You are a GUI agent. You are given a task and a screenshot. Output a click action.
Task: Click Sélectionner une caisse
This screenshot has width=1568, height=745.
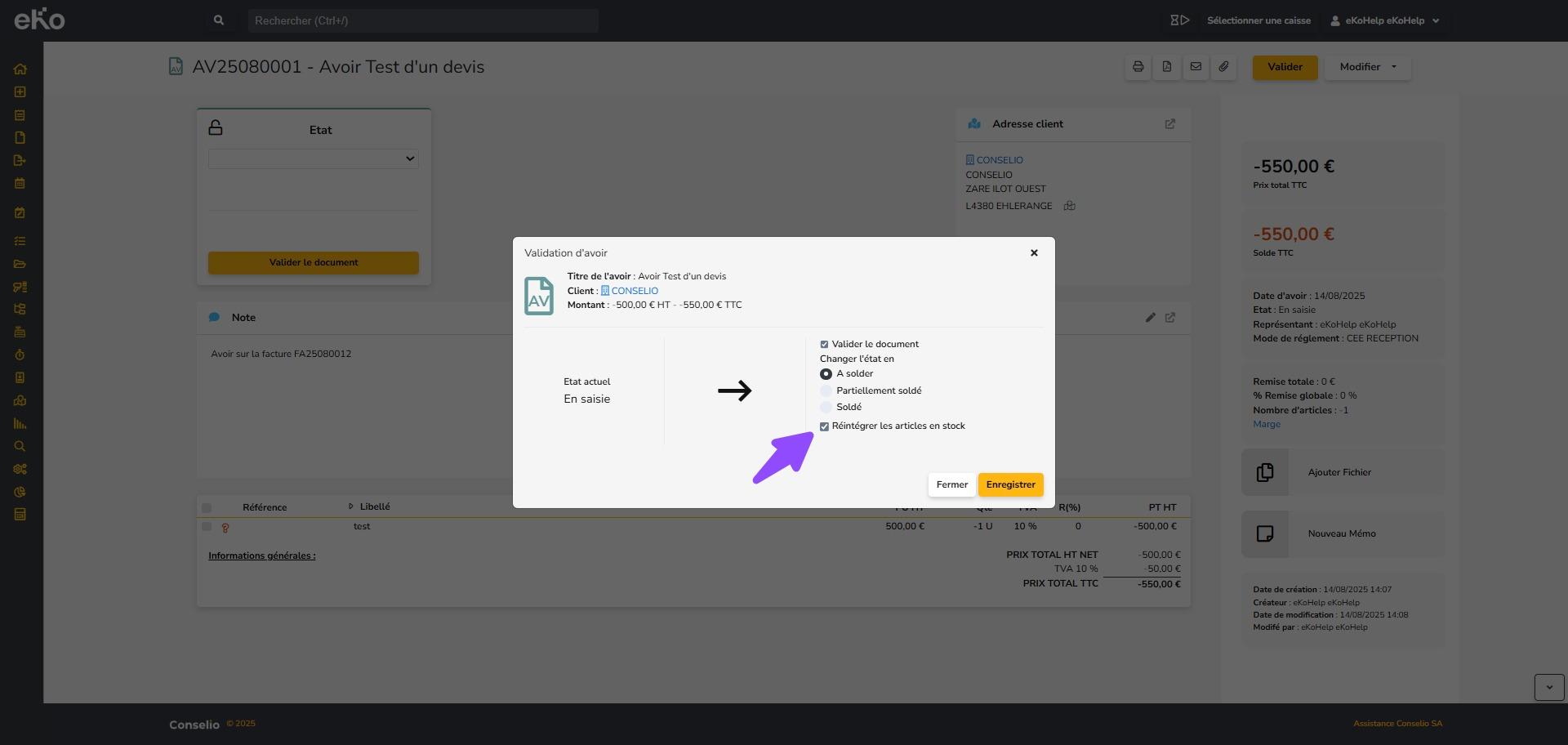click(1258, 20)
